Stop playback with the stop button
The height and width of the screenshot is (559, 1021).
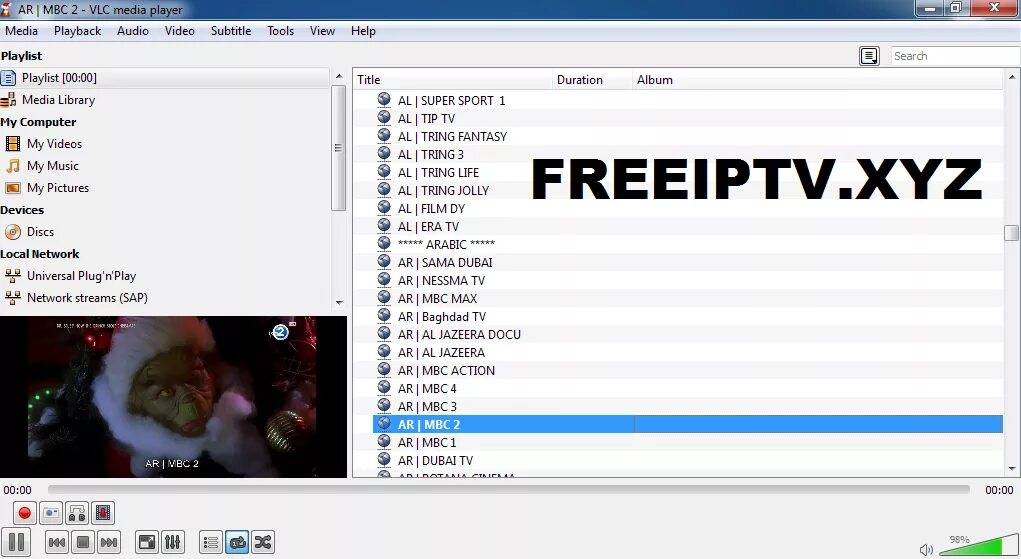(x=83, y=542)
